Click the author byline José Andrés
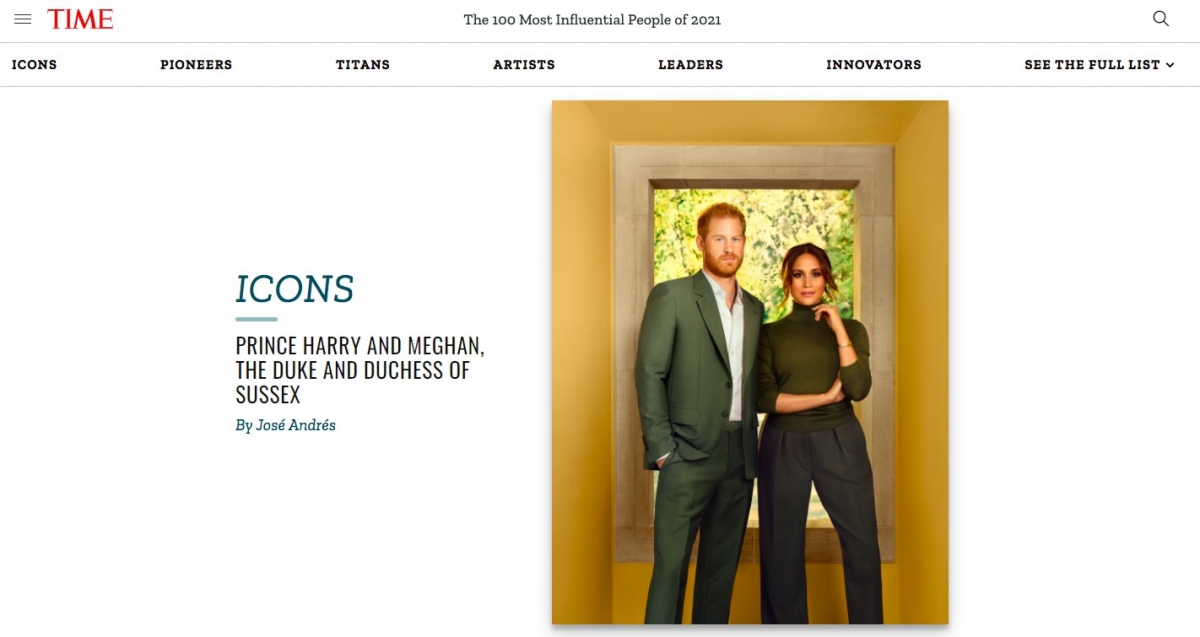Image resolution: width=1200 pixels, height=637 pixels. pos(286,425)
